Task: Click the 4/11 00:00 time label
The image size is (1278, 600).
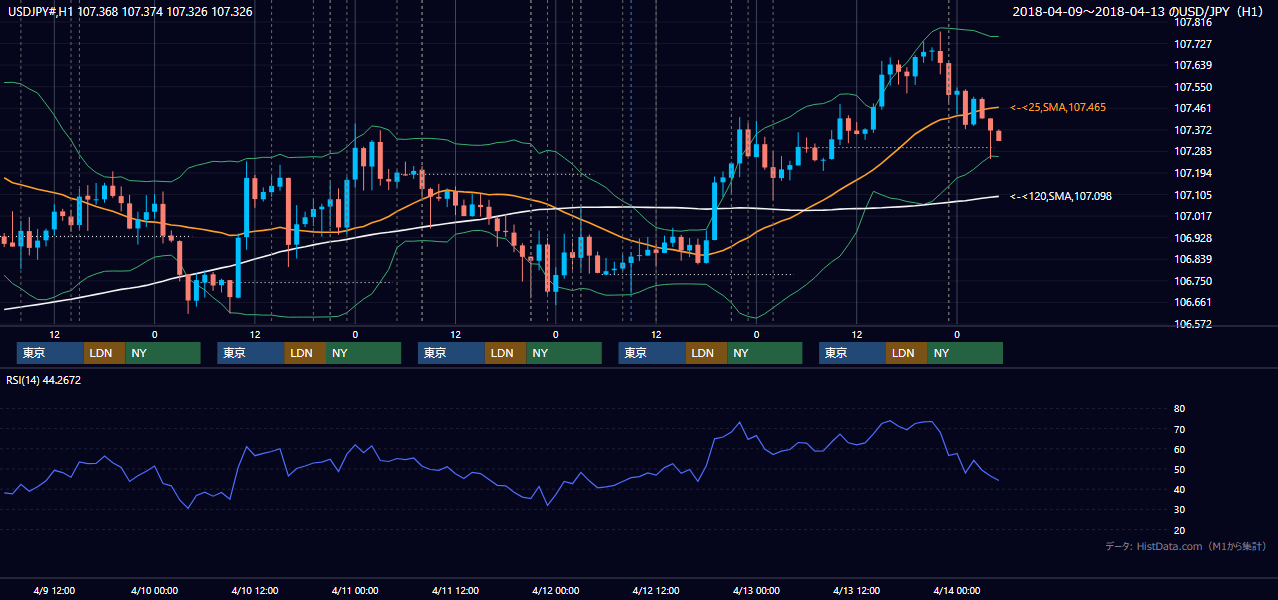Action: (355, 590)
